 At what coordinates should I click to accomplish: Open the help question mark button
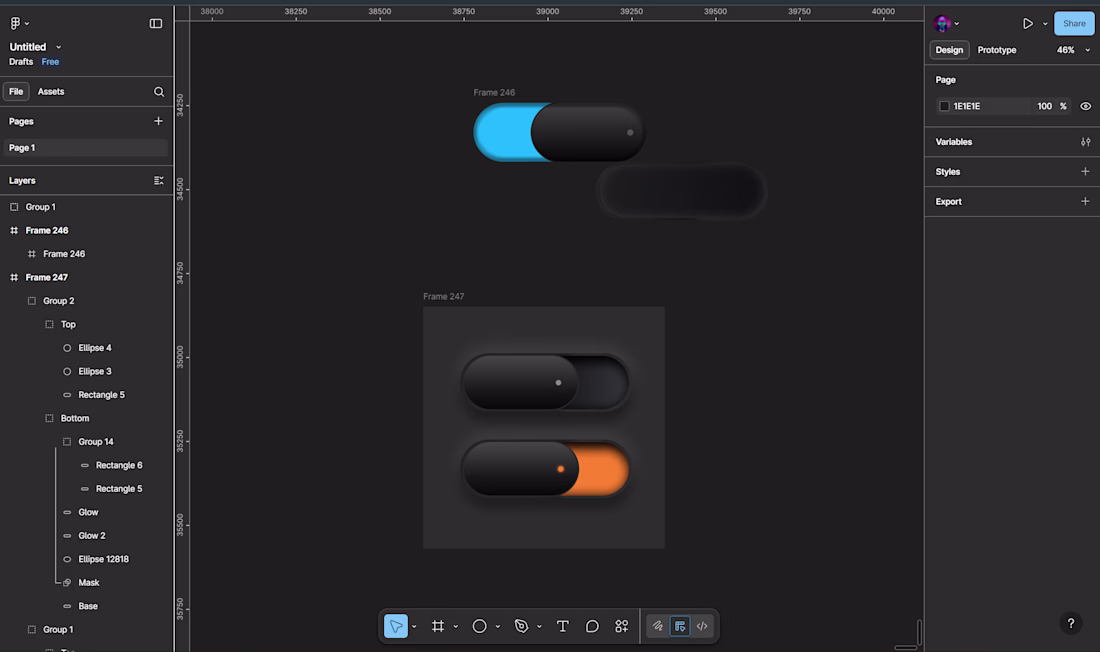click(x=1071, y=623)
